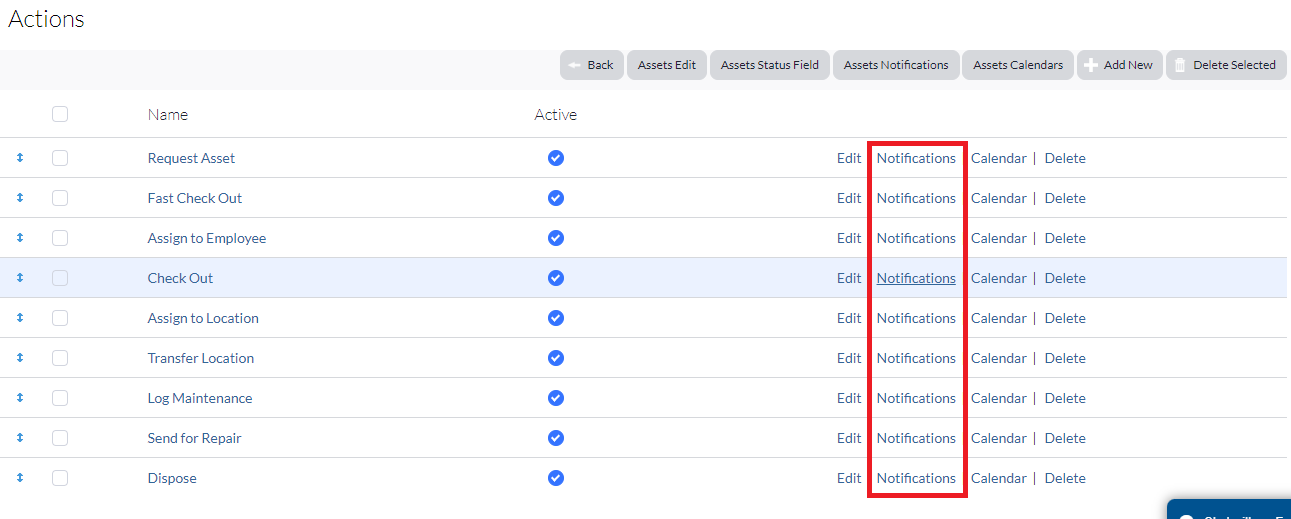Screen dimensions: 1291x519
Task: Tick the checkbox in the Check Out row
Action: pos(60,278)
